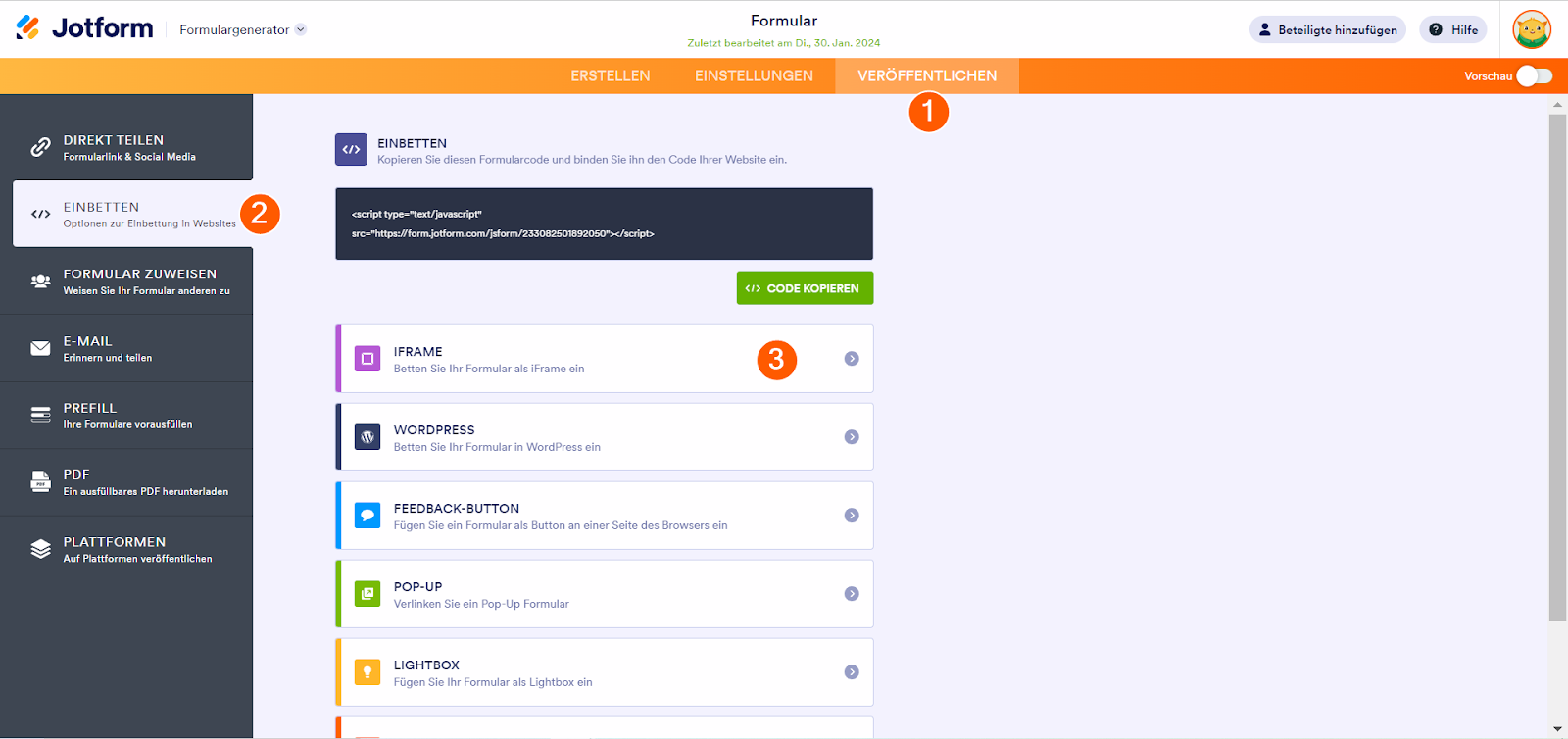Select the EINBETTEN sidebar section

[x=132, y=214]
